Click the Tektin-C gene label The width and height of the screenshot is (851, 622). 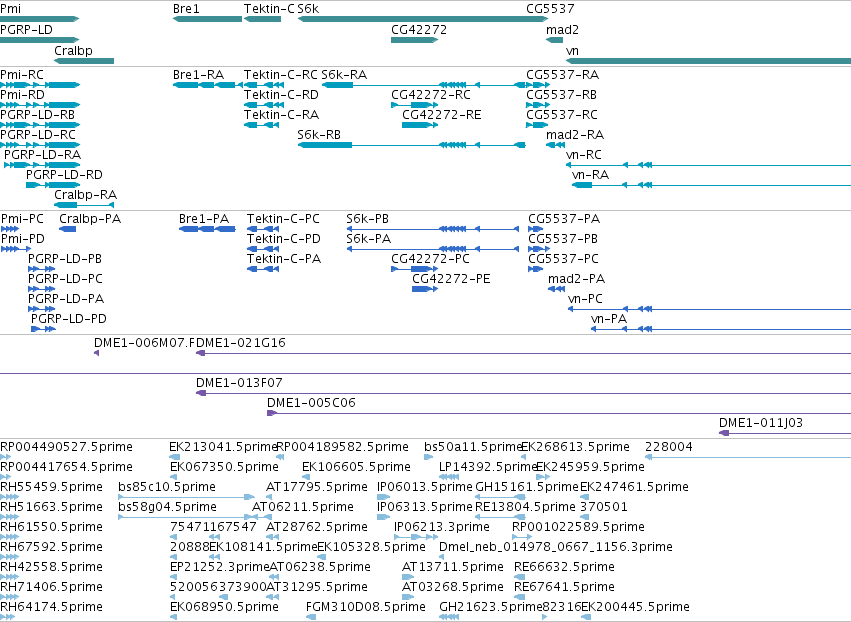click(x=269, y=9)
